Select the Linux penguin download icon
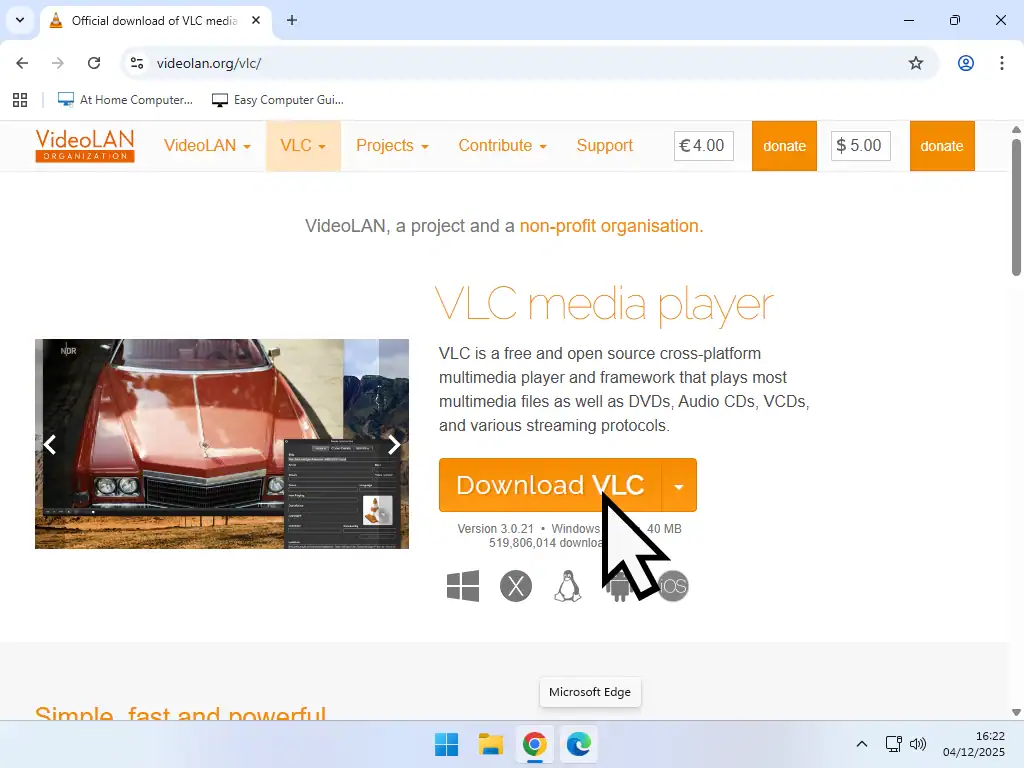The height and width of the screenshot is (768, 1024). (x=568, y=586)
